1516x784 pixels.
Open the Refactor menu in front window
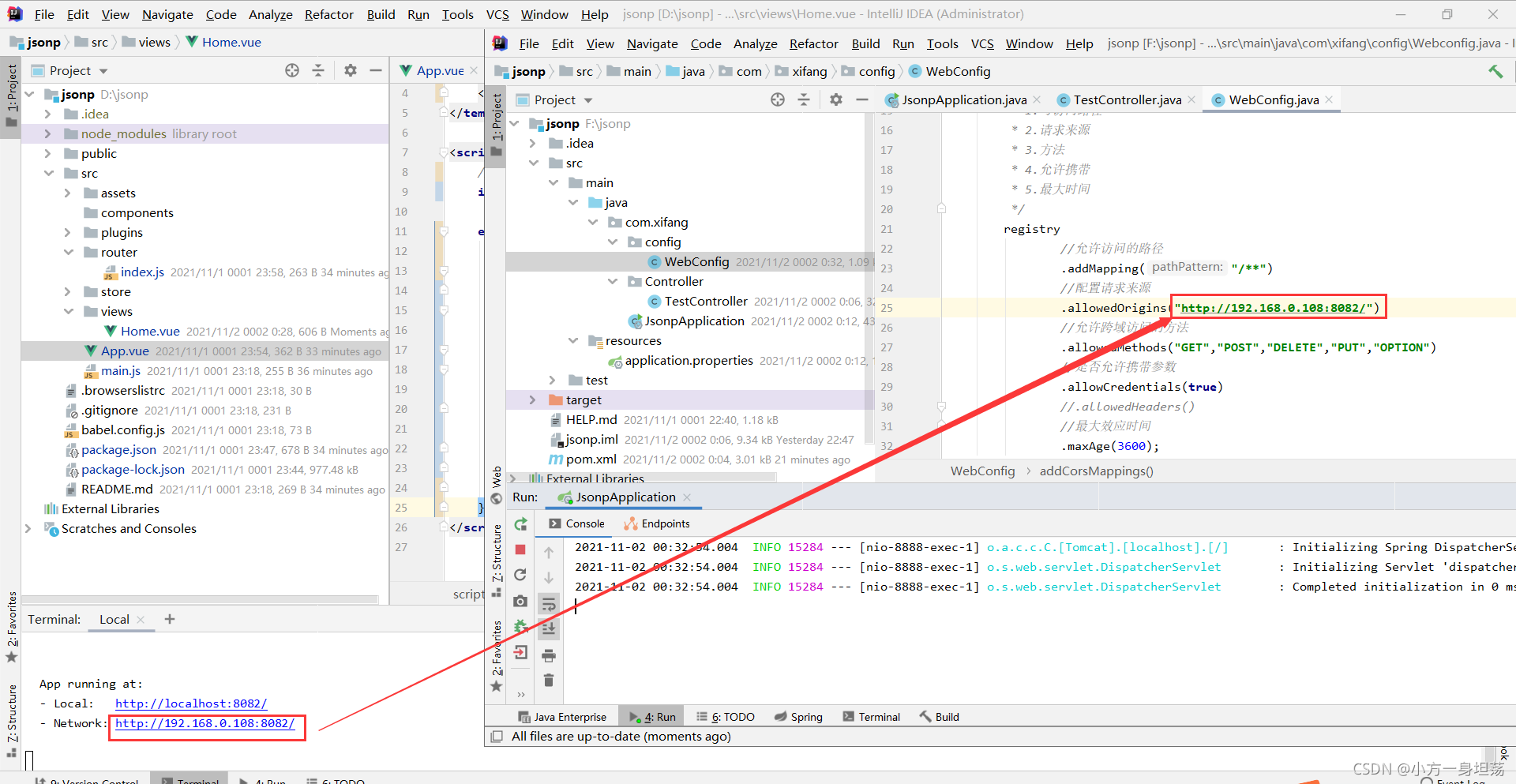point(813,43)
